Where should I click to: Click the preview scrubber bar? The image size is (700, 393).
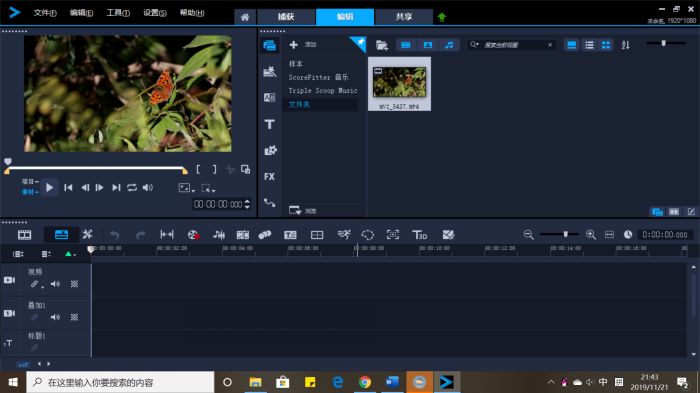(96, 168)
